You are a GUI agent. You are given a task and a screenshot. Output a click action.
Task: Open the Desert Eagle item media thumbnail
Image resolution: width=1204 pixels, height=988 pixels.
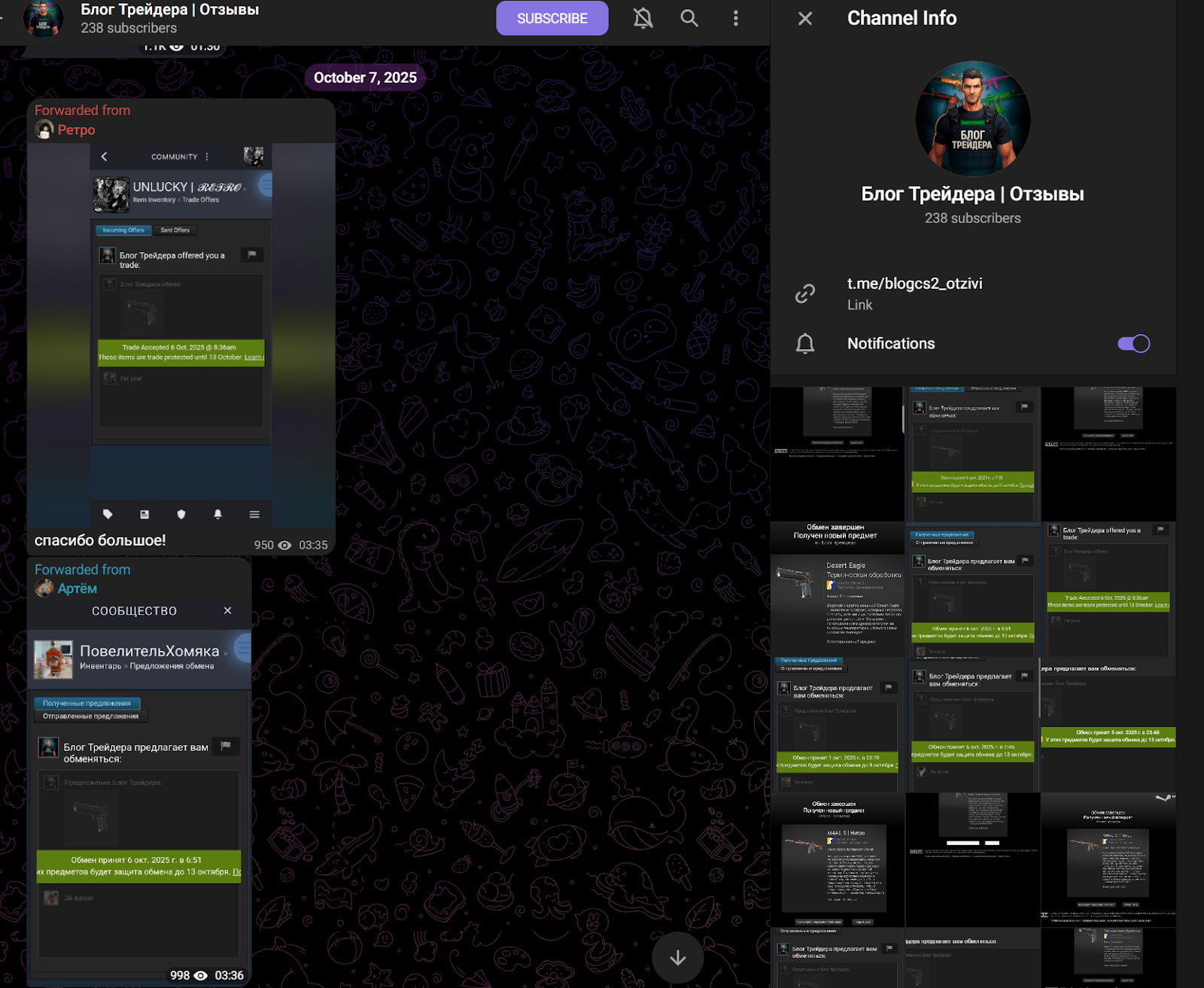[837, 589]
